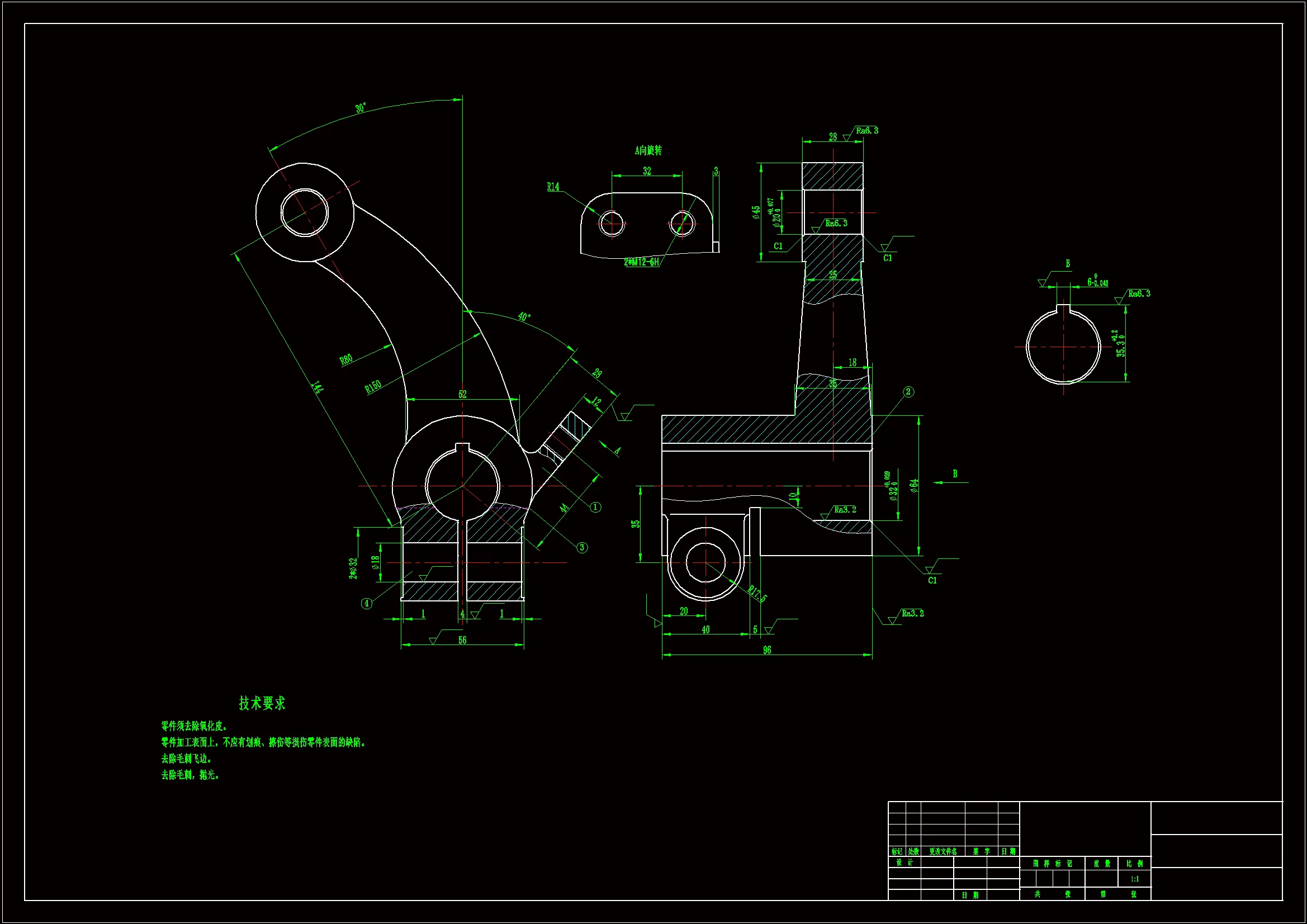Click balloon number 4 callout
Image resolution: width=1307 pixels, height=924 pixels.
pyautogui.click(x=367, y=604)
